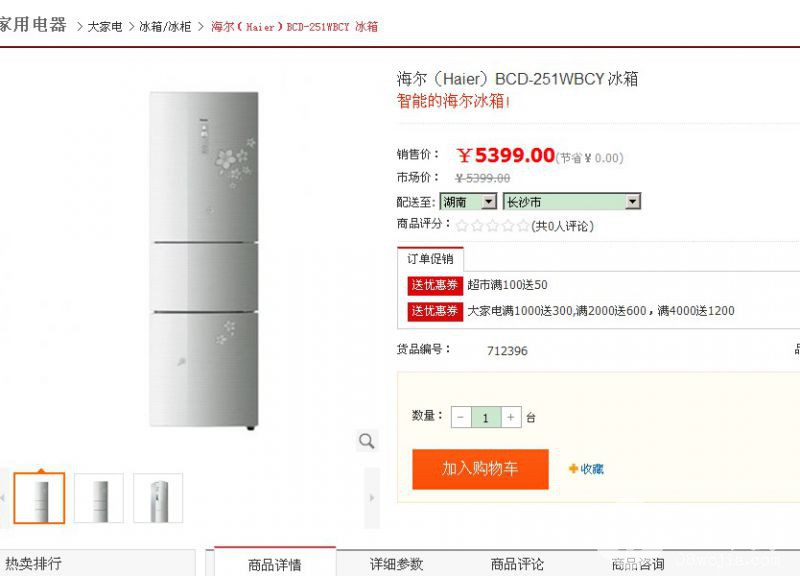View the third refrigerator thumbnail image

click(158, 498)
